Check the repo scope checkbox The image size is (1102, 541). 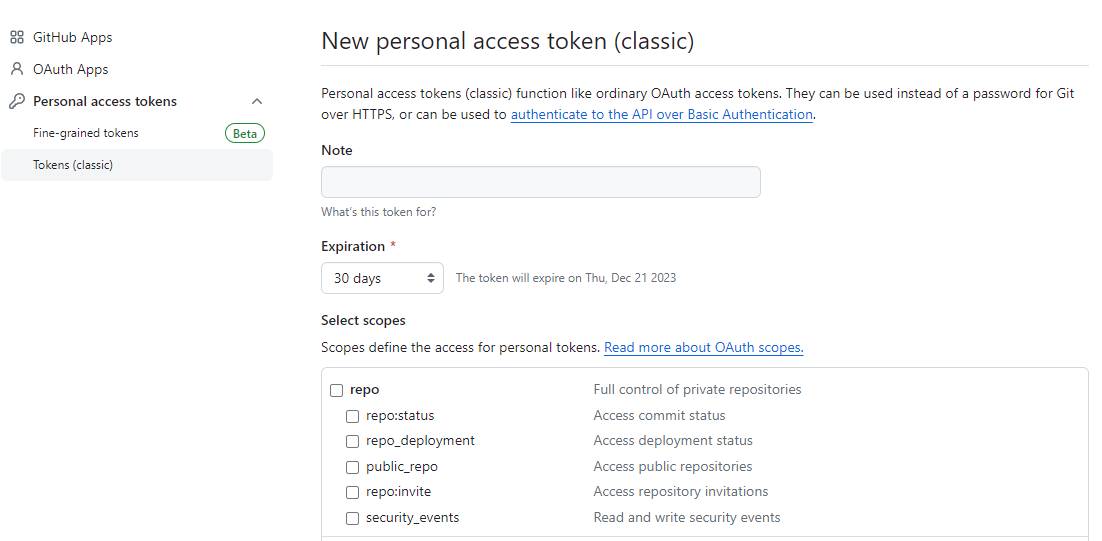tap(337, 390)
